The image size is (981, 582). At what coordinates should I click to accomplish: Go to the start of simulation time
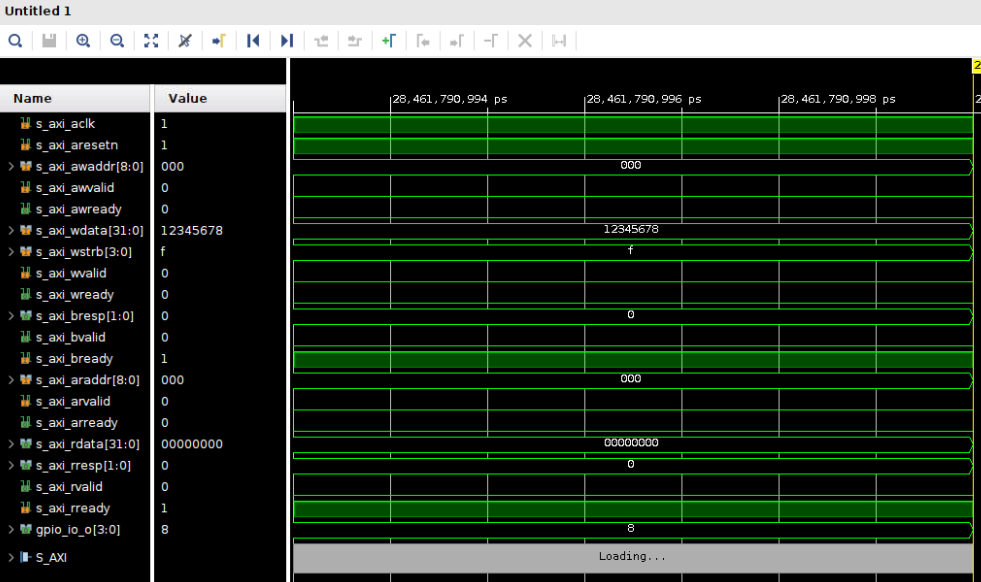pyautogui.click(x=253, y=41)
